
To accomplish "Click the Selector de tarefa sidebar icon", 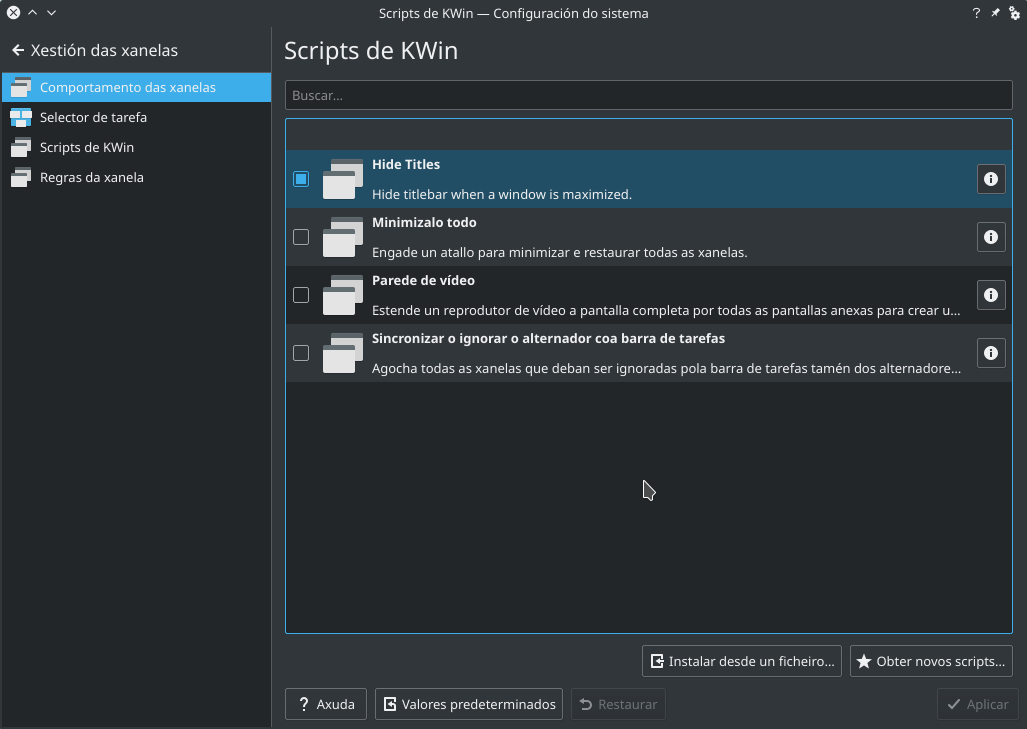I will (21, 117).
